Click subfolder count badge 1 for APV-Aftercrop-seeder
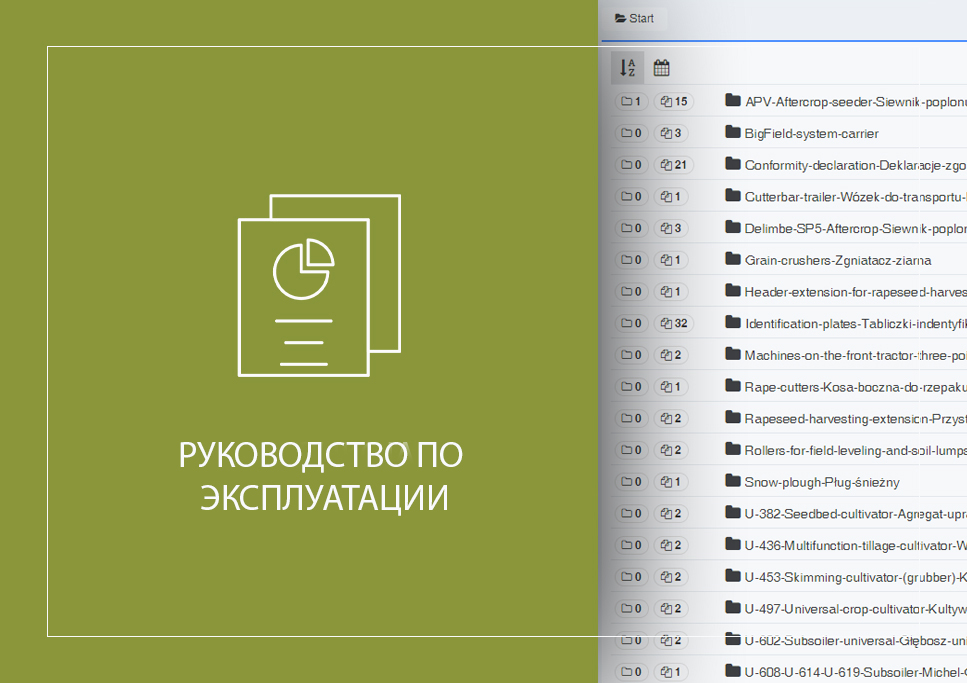The image size is (967, 683). (631, 101)
